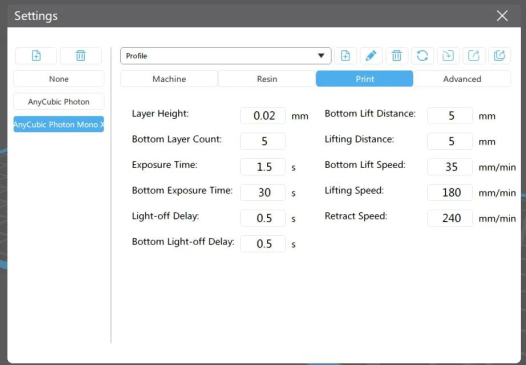
Task: Click the refresh profile circular arrows icon
Action: click(x=422, y=55)
